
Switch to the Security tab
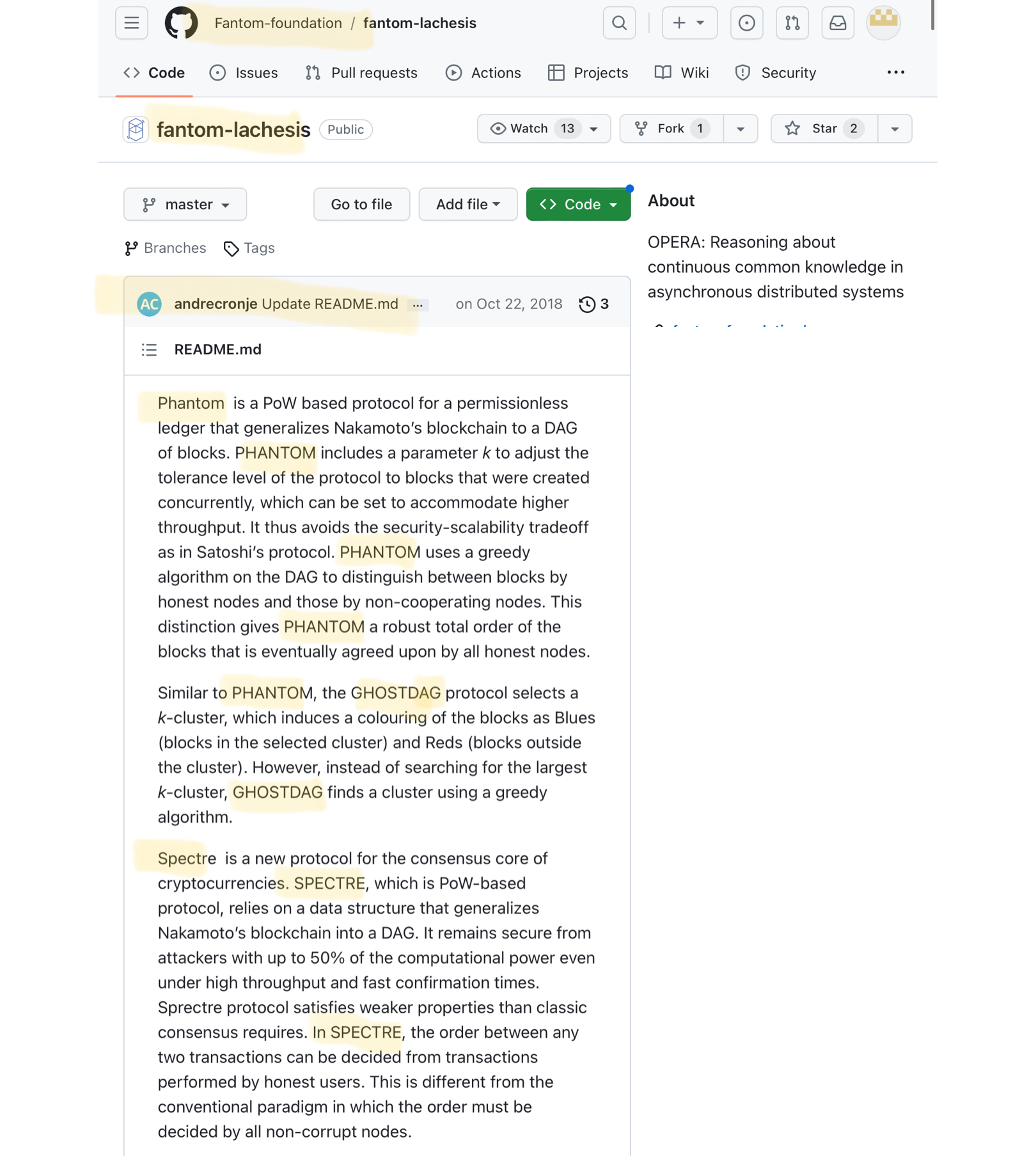click(x=776, y=73)
